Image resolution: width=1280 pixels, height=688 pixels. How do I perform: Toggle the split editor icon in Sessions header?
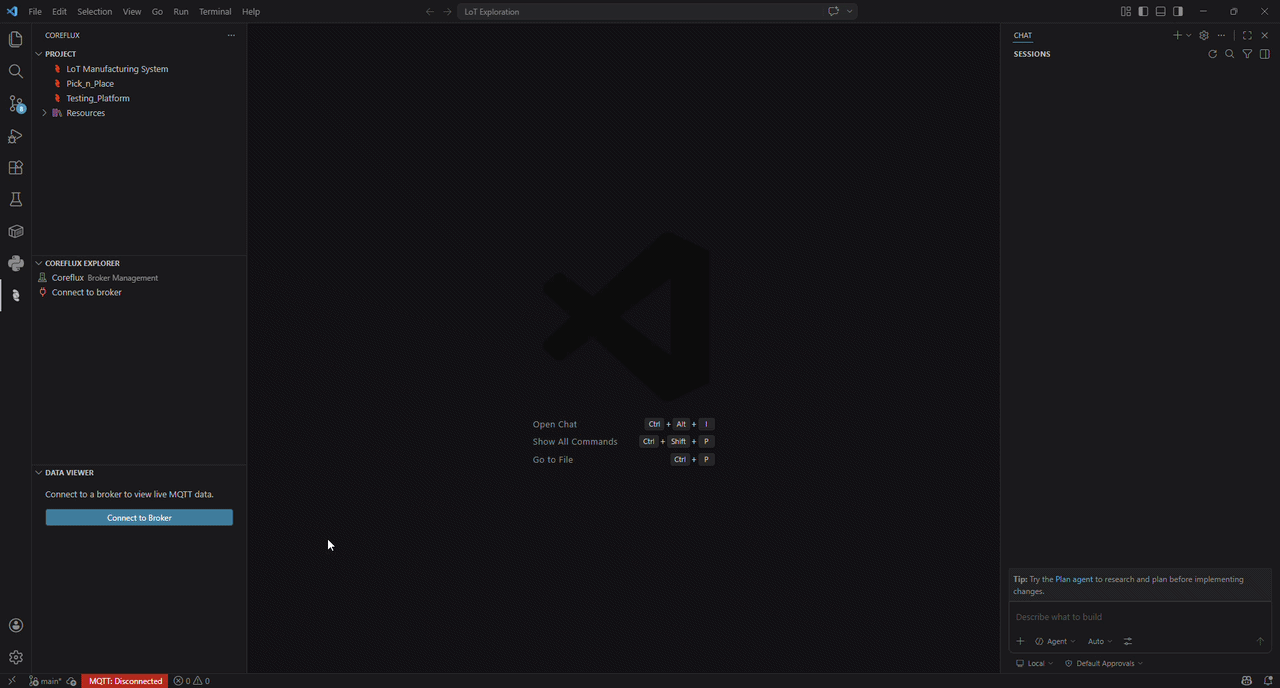[1264, 54]
